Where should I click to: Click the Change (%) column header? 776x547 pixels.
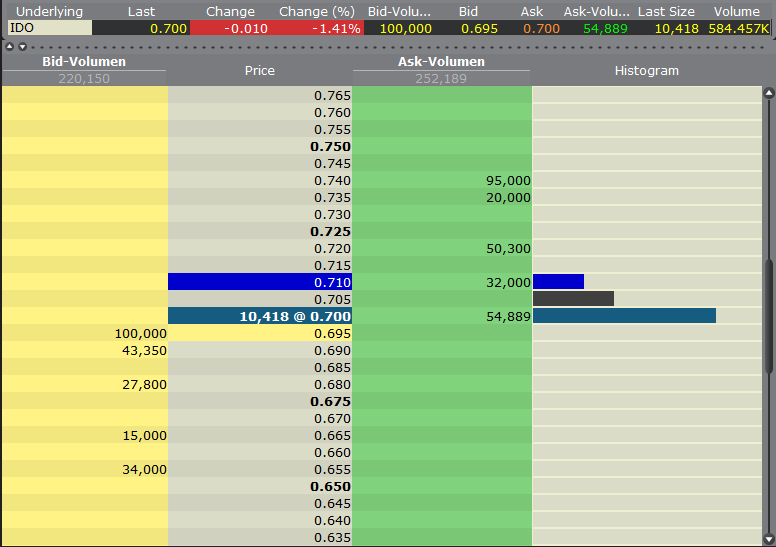click(x=317, y=11)
